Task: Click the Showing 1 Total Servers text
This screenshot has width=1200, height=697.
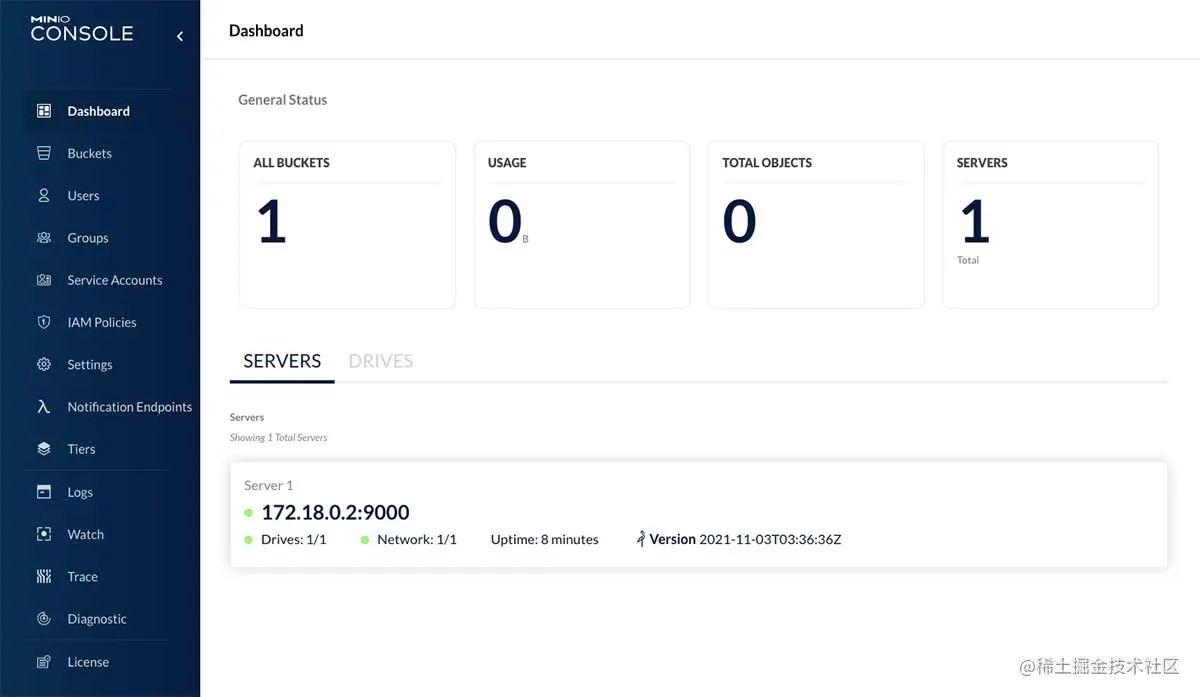Action: [x=279, y=437]
